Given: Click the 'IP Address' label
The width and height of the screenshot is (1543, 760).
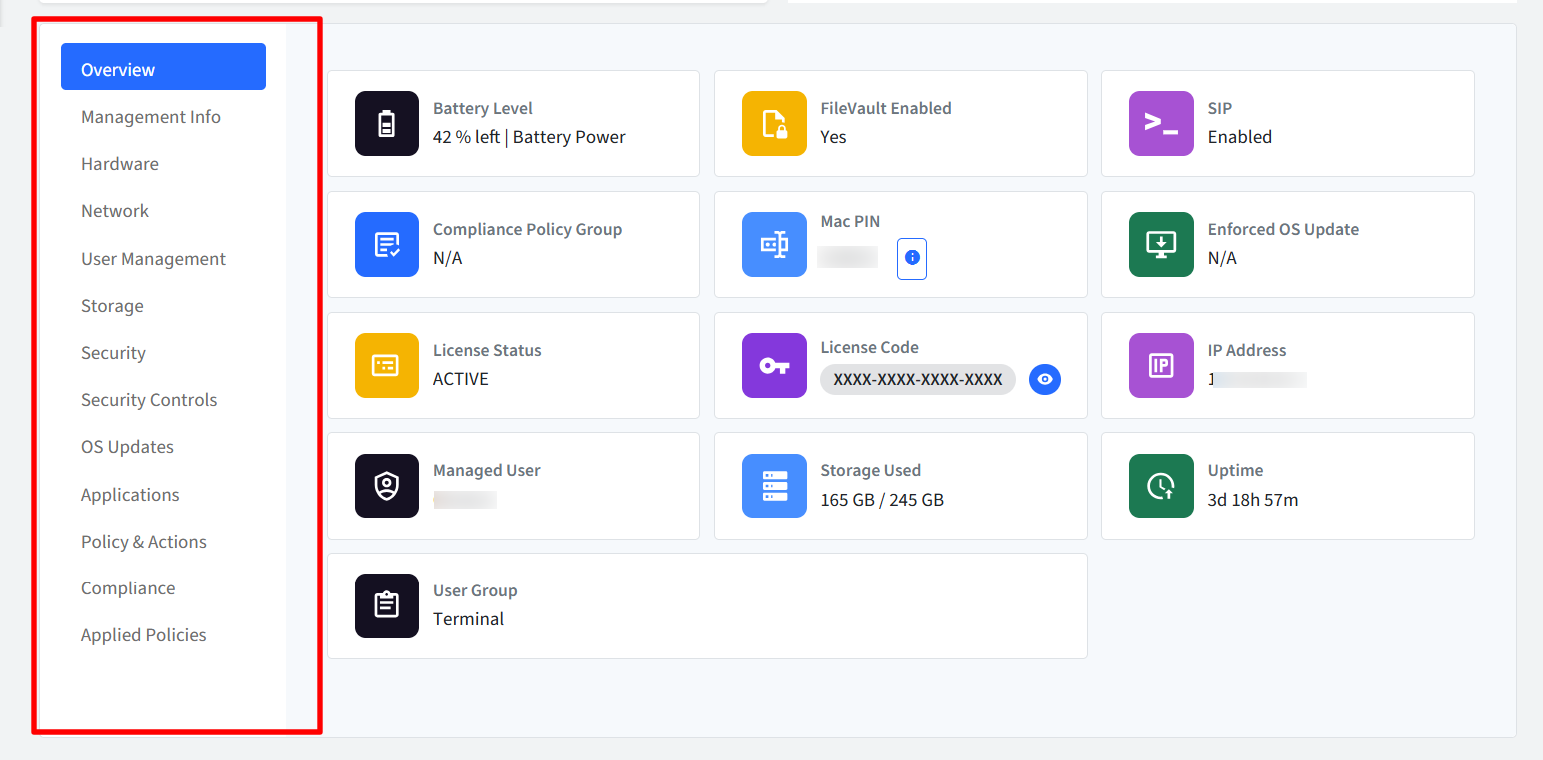Looking at the screenshot, I should (1247, 350).
